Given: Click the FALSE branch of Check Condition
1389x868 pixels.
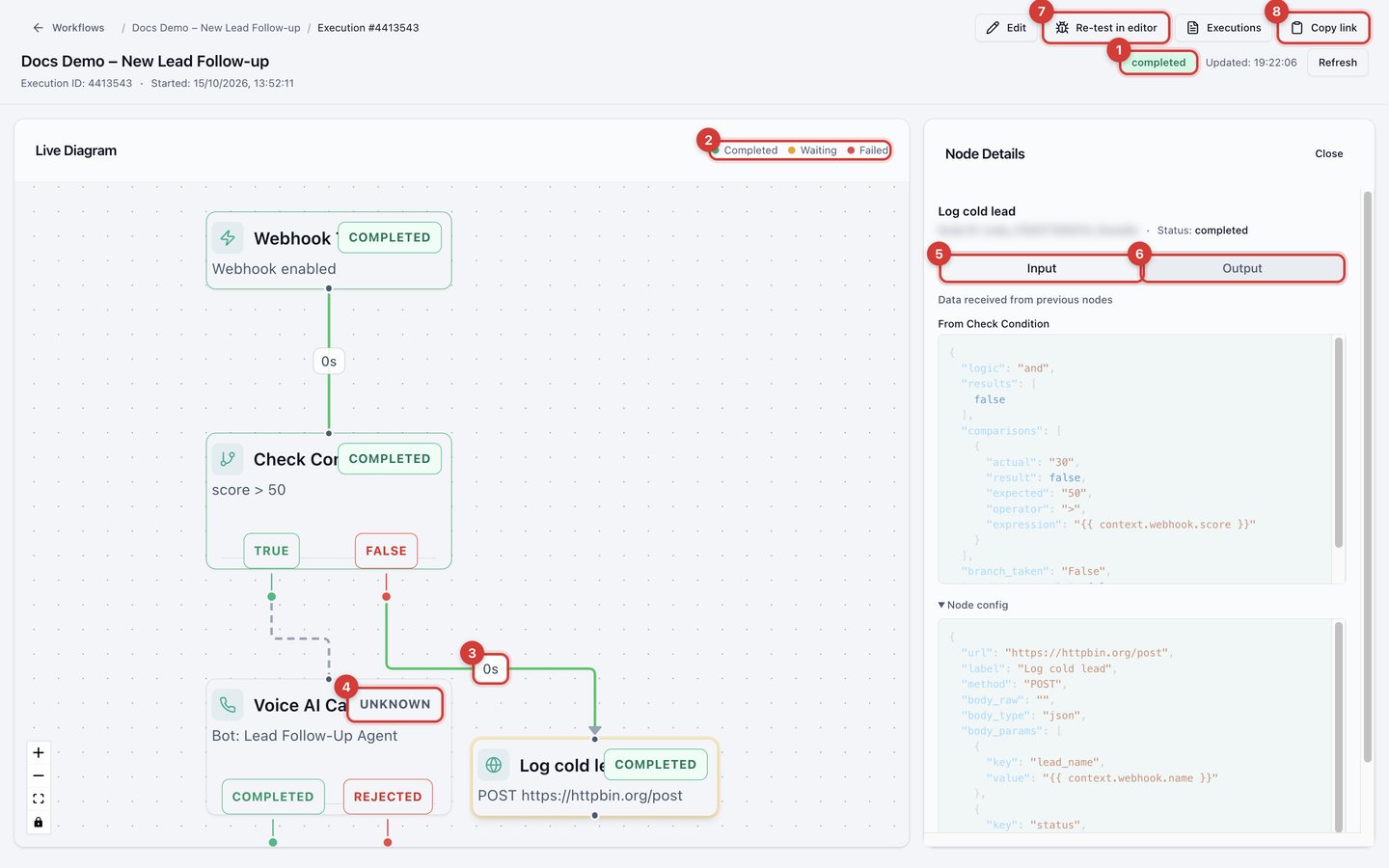Looking at the screenshot, I should [x=386, y=551].
